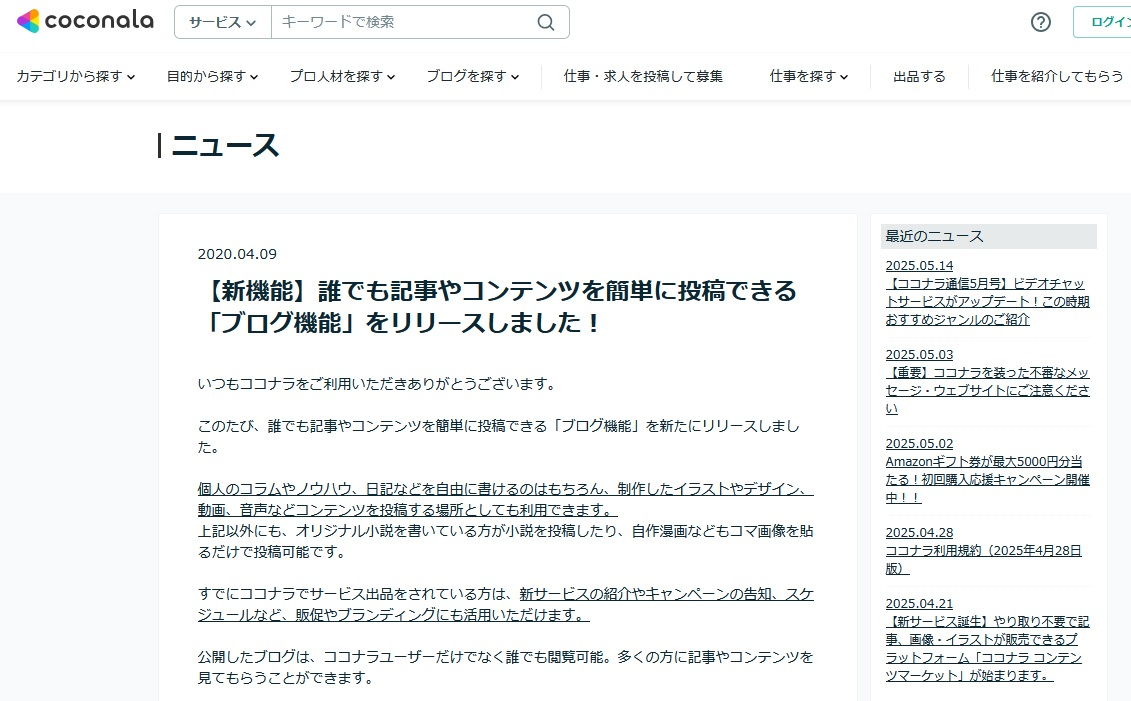
Task: Click the ログイン button
Action: 1102,22
